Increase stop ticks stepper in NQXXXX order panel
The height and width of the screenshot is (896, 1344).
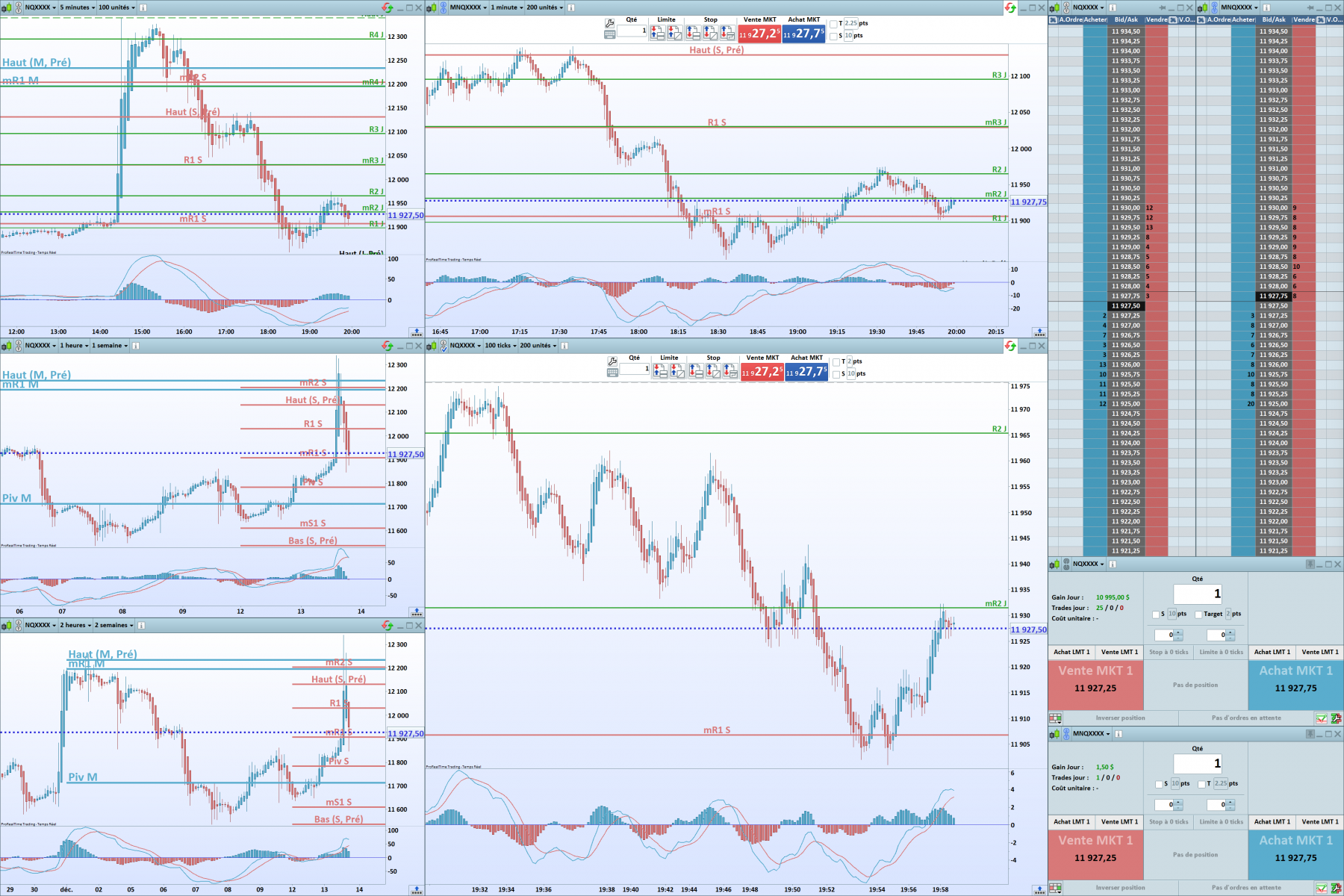pos(1178,632)
